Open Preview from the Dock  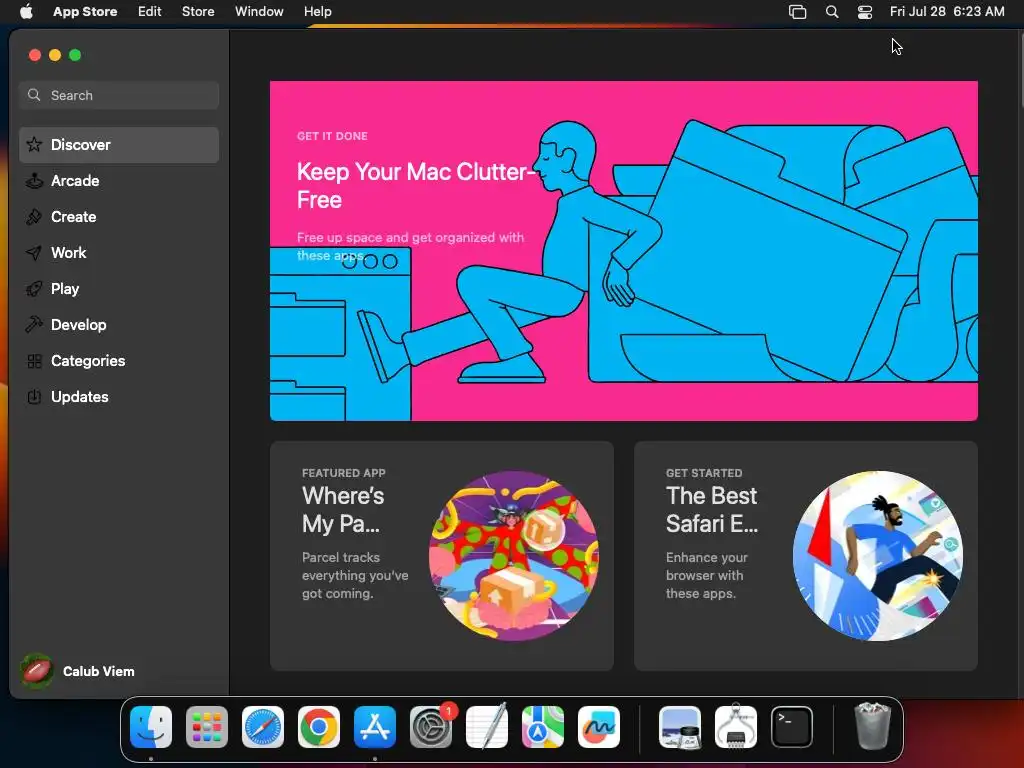(680, 727)
